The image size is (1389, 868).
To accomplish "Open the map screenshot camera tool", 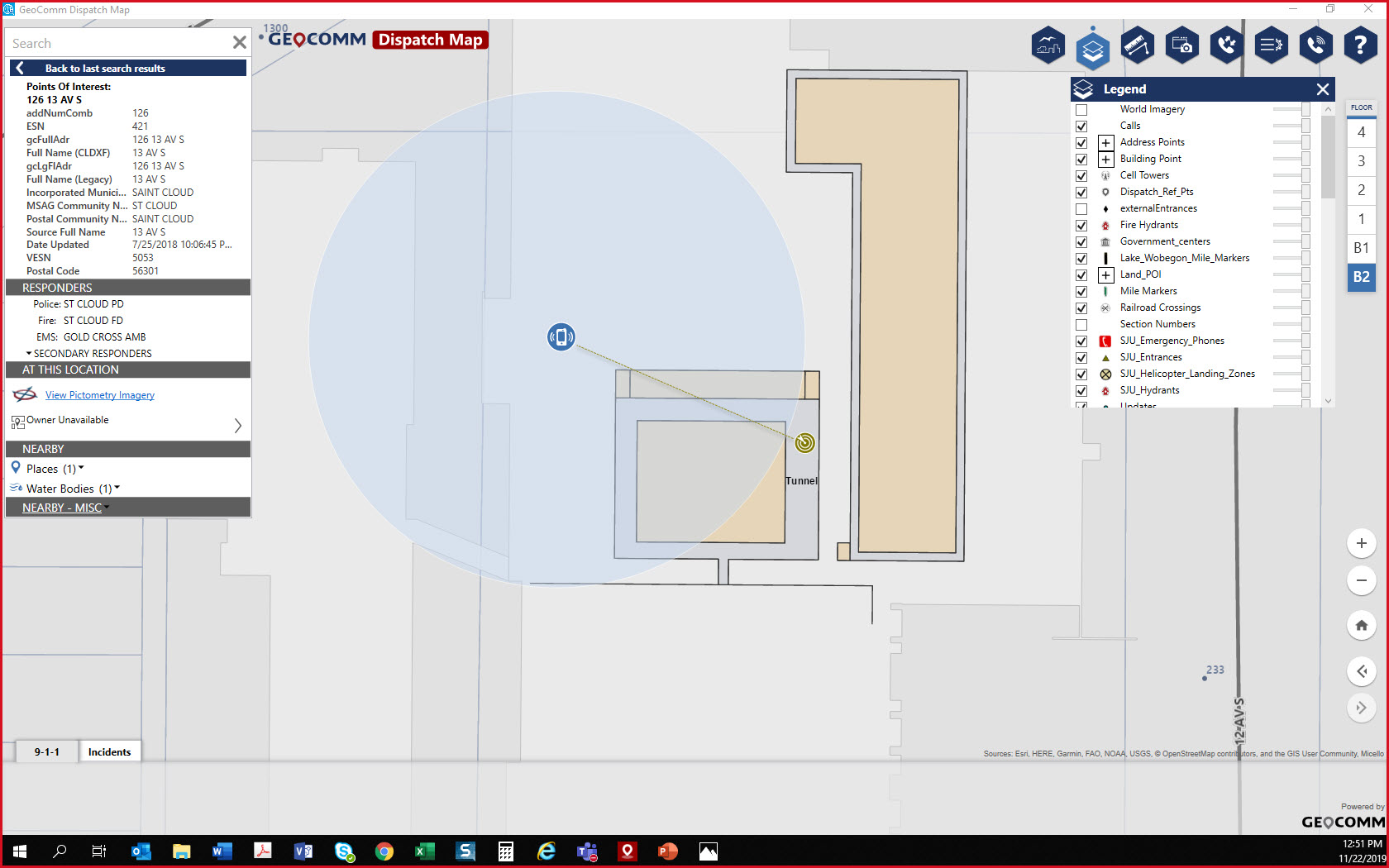I will click(x=1181, y=45).
